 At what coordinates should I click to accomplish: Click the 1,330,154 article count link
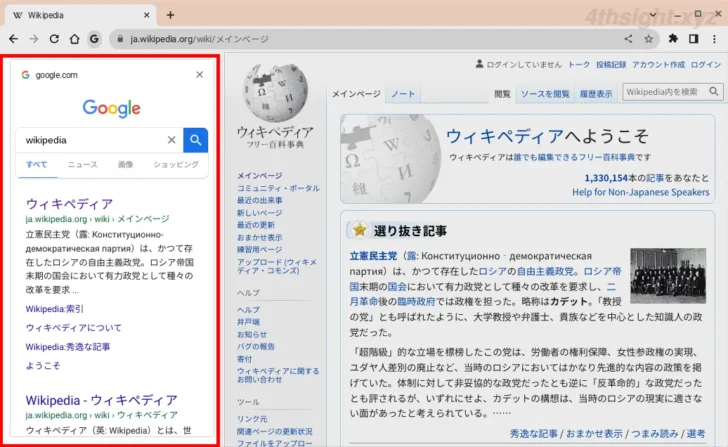[606, 178]
